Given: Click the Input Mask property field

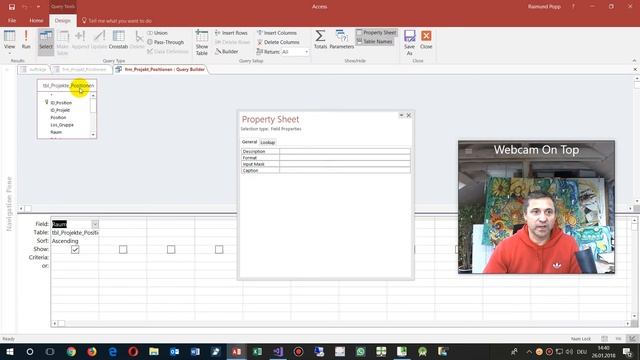Looking at the screenshot, I should [x=344, y=164].
